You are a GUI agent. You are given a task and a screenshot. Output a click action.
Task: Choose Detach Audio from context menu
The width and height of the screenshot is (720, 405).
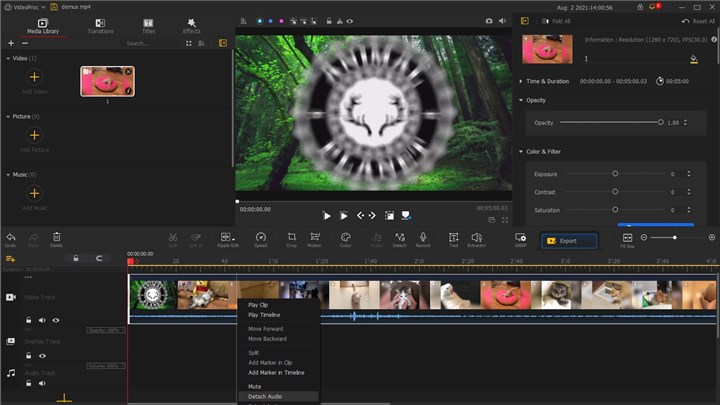coord(265,397)
